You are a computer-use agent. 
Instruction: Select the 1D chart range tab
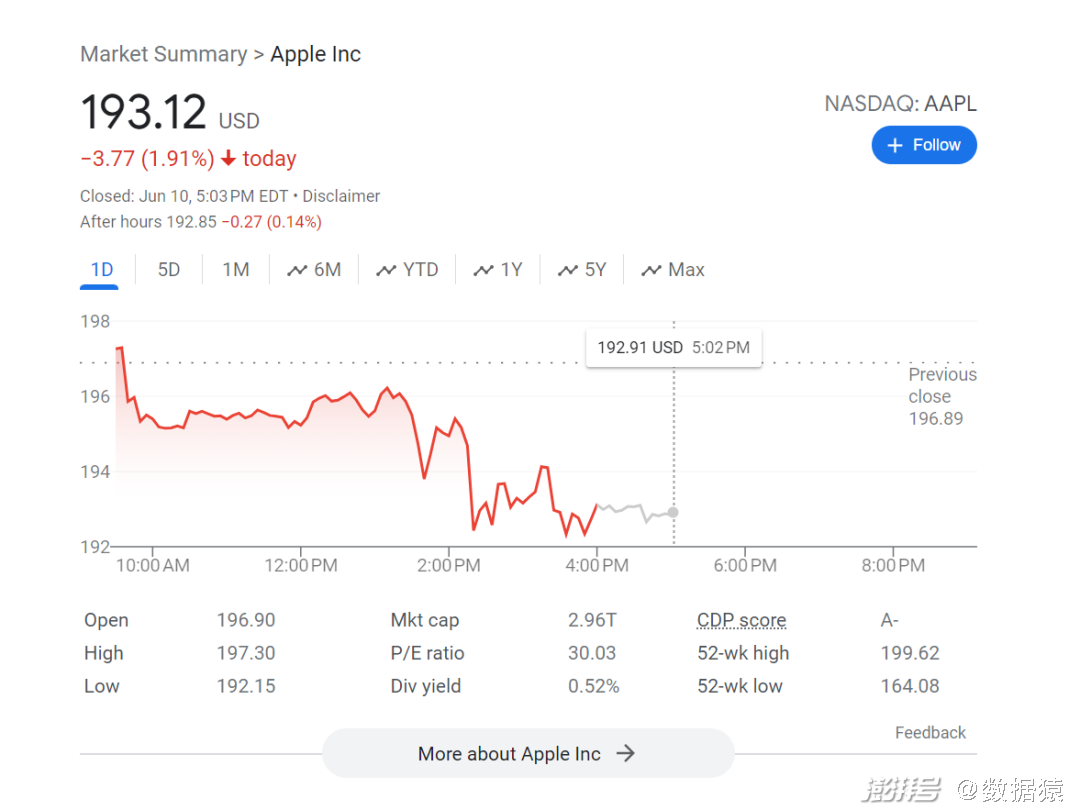[101, 270]
